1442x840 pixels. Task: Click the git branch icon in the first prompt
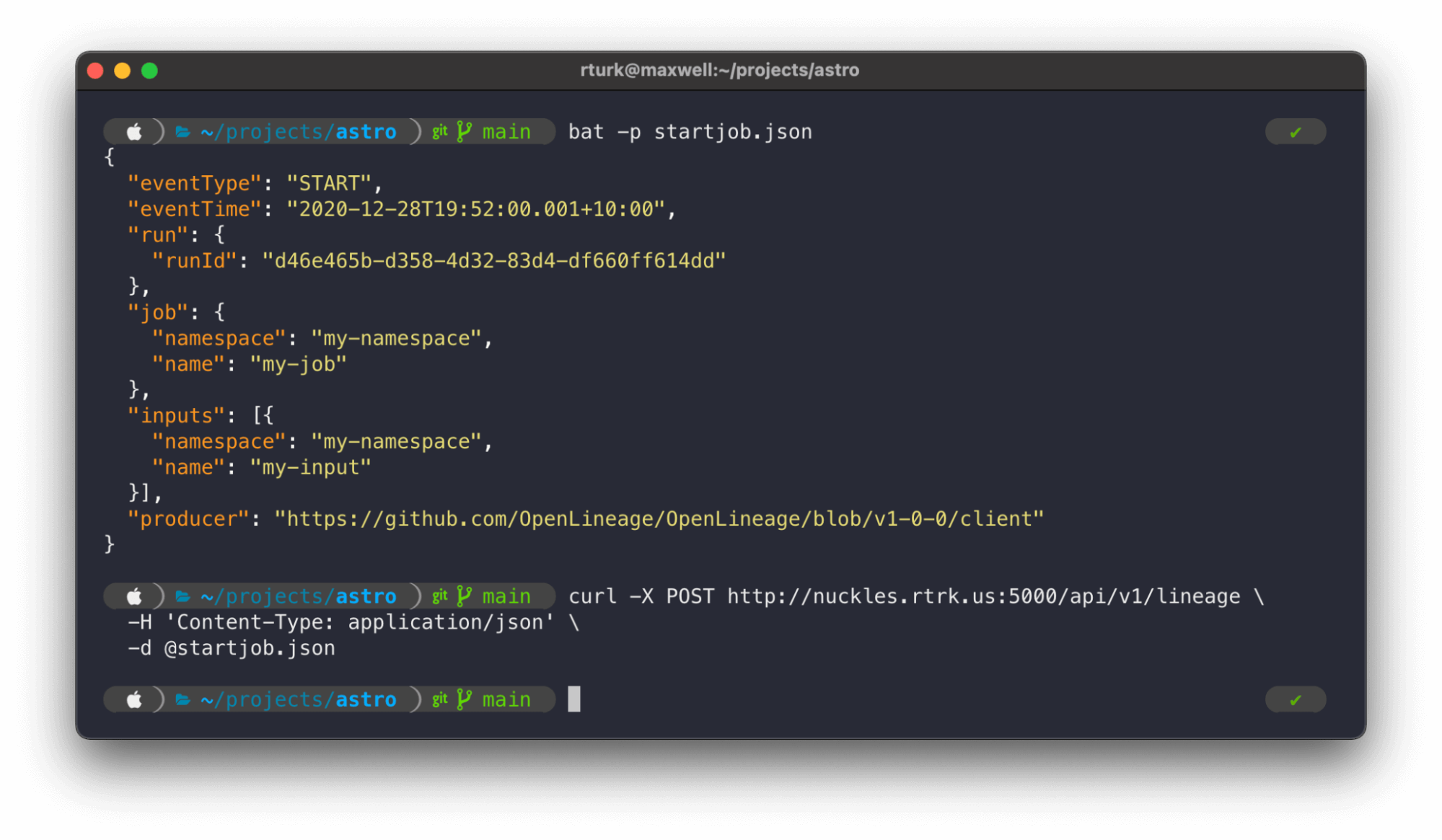coord(464,131)
